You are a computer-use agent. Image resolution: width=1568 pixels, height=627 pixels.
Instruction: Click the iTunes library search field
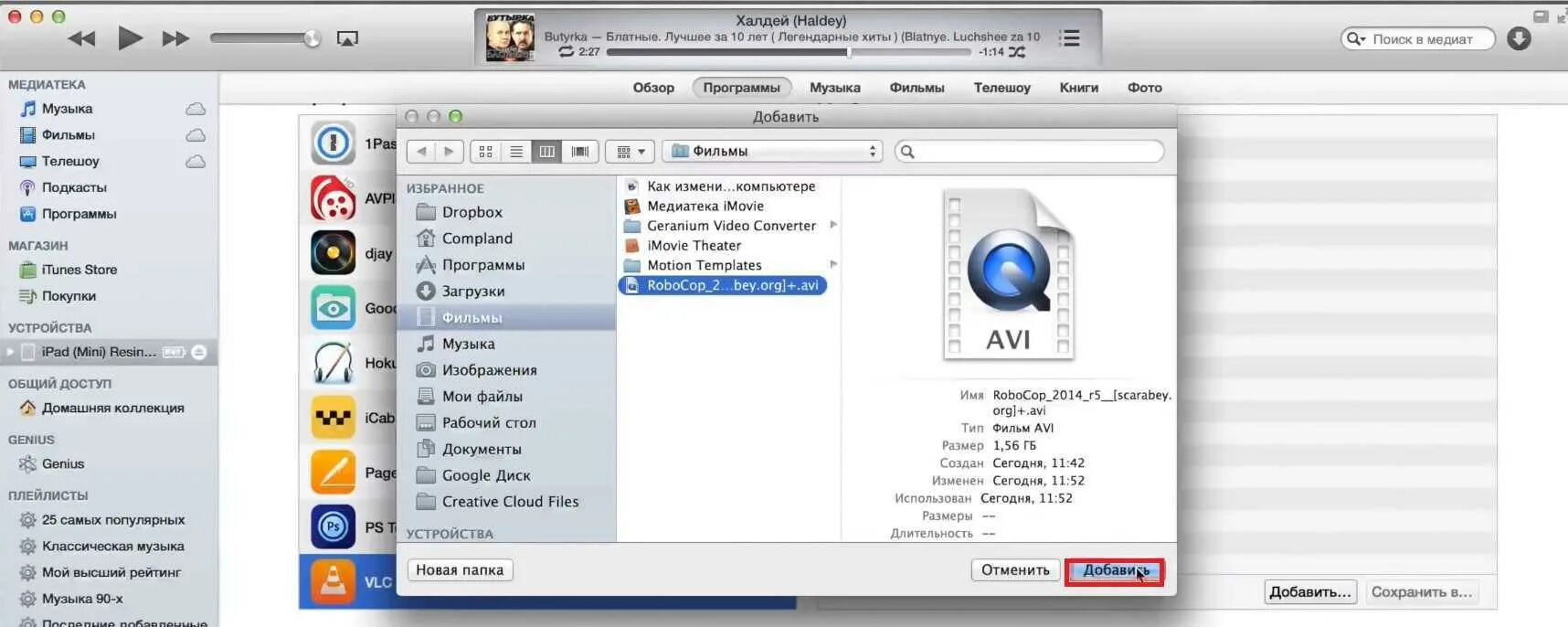(1417, 39)
